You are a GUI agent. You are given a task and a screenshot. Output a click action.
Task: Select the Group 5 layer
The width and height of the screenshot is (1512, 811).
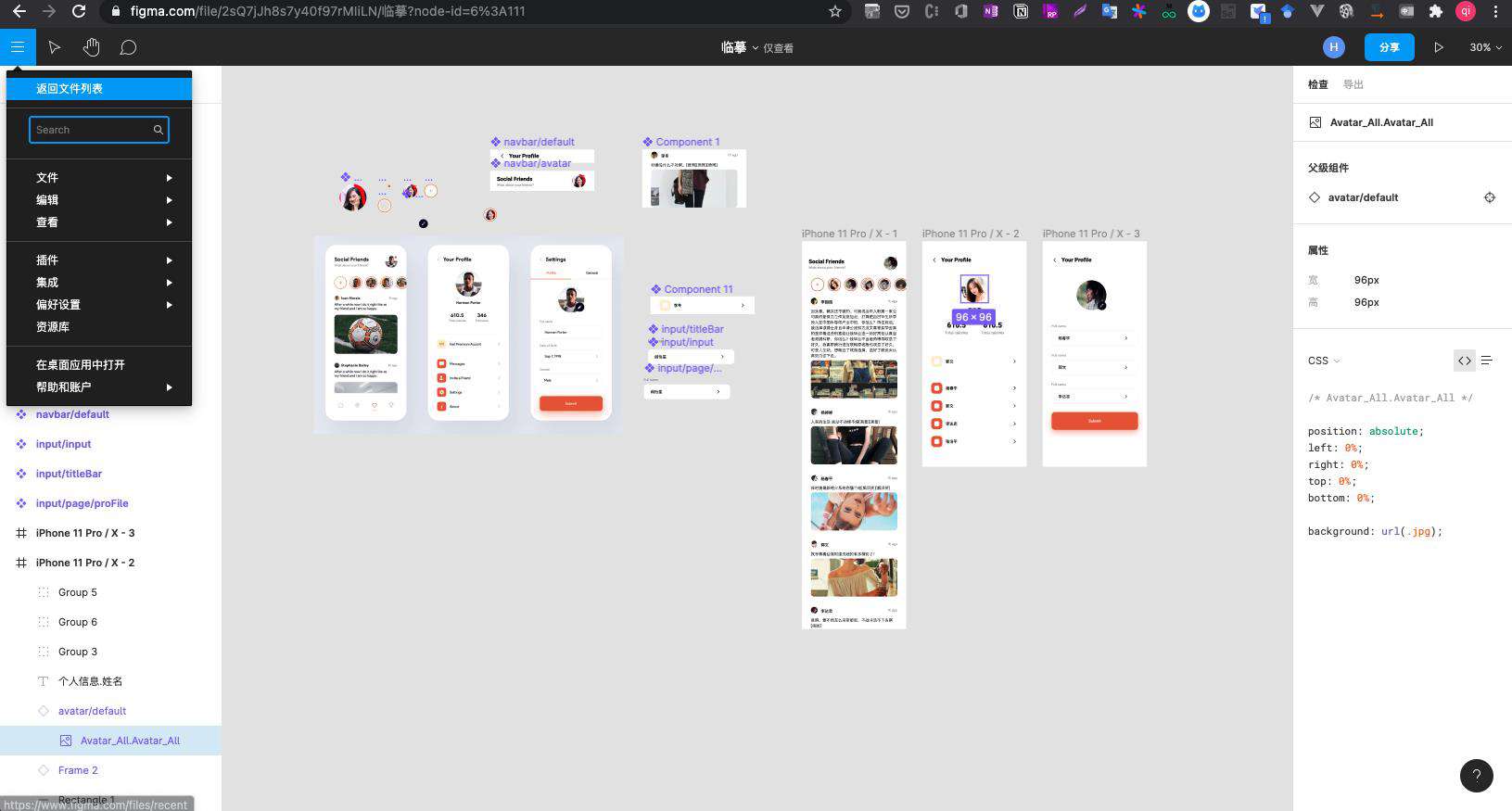[x=78, y=592]
